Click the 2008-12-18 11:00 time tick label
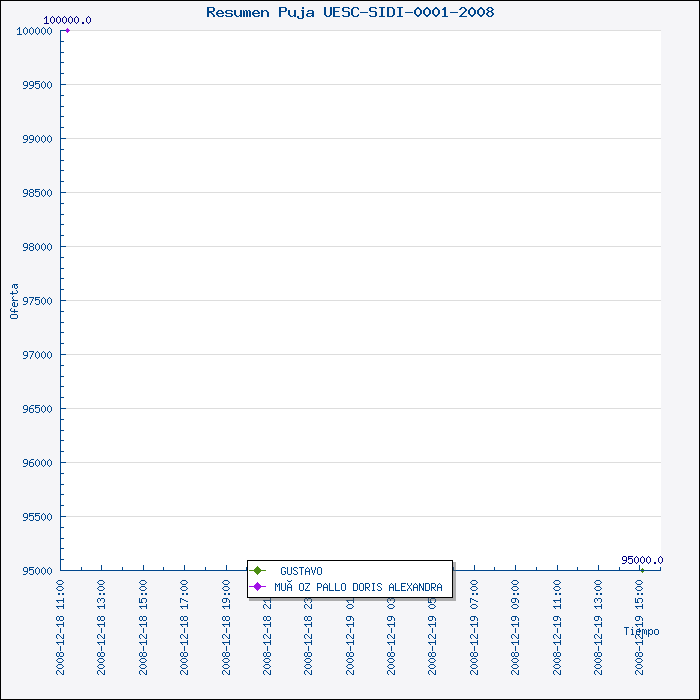Screen dimensions: 700x700 pos(61,612)
